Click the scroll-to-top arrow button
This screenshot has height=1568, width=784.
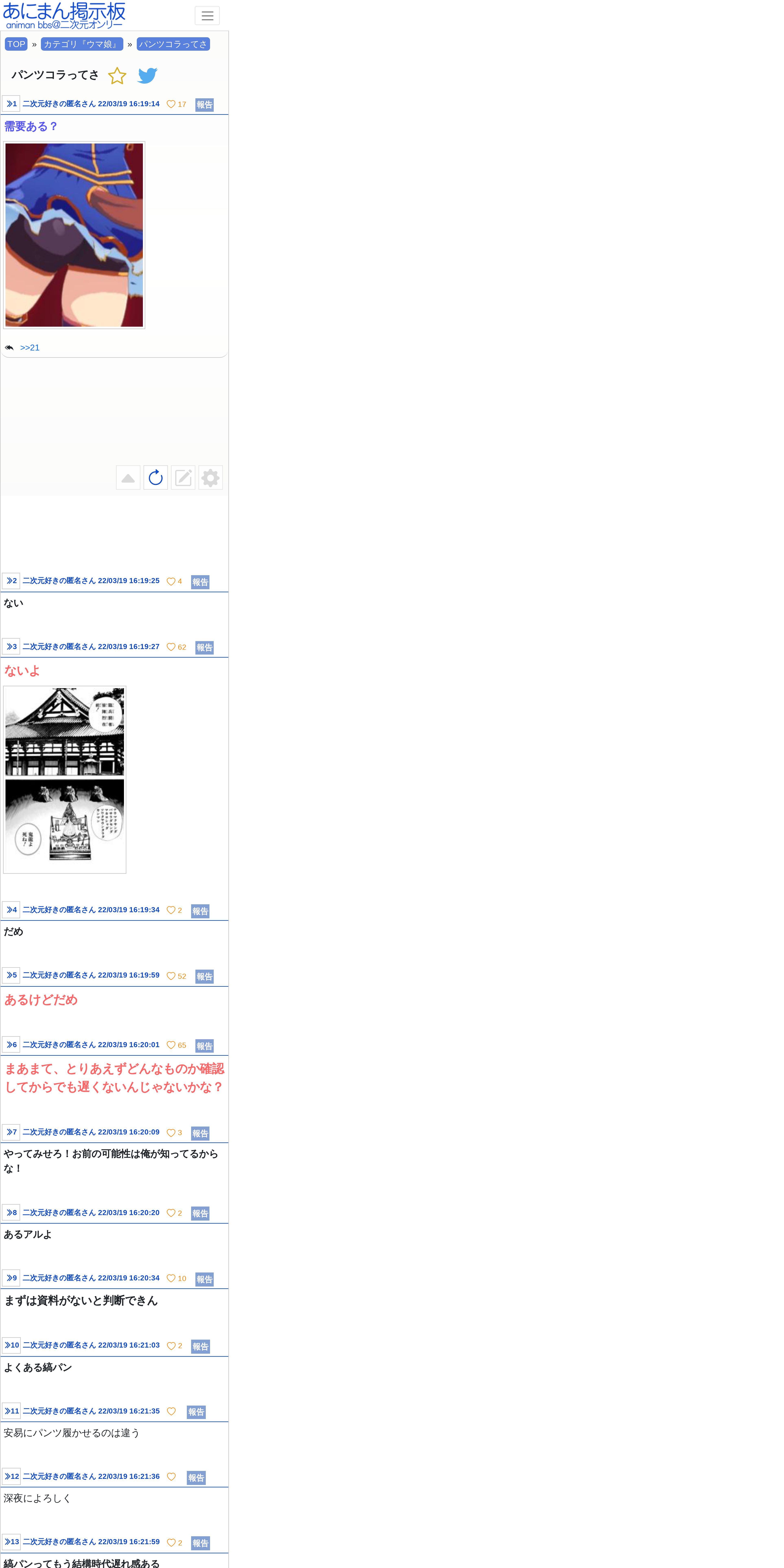pos(128,478)
